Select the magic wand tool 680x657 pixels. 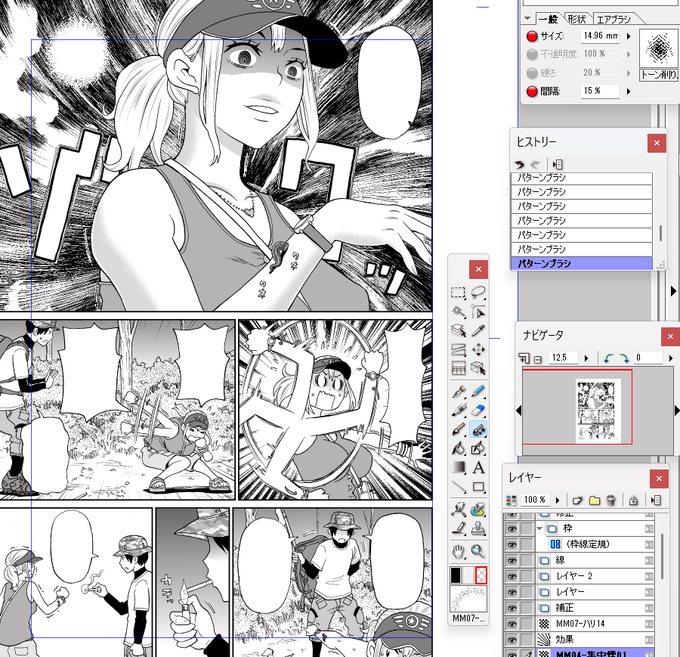(458, 312)
